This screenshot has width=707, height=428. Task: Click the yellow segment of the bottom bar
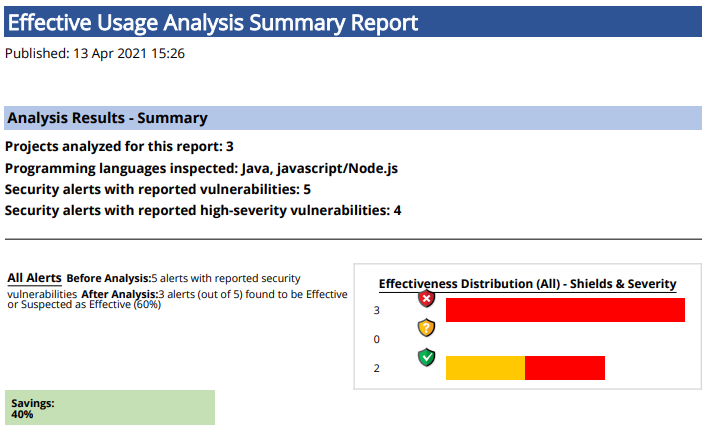(x=485, y=368)
